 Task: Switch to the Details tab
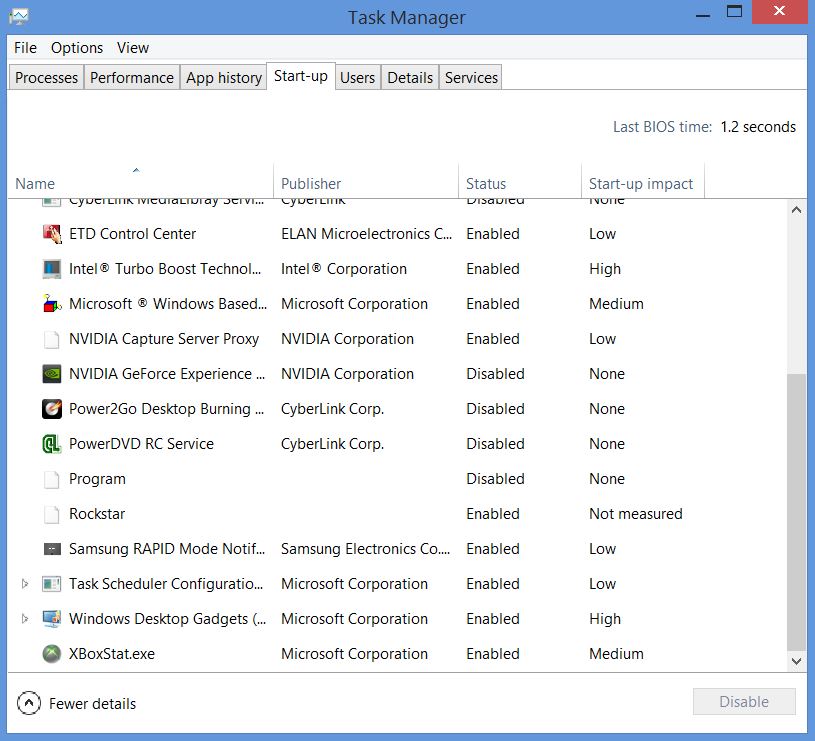(x=410, y=77)
